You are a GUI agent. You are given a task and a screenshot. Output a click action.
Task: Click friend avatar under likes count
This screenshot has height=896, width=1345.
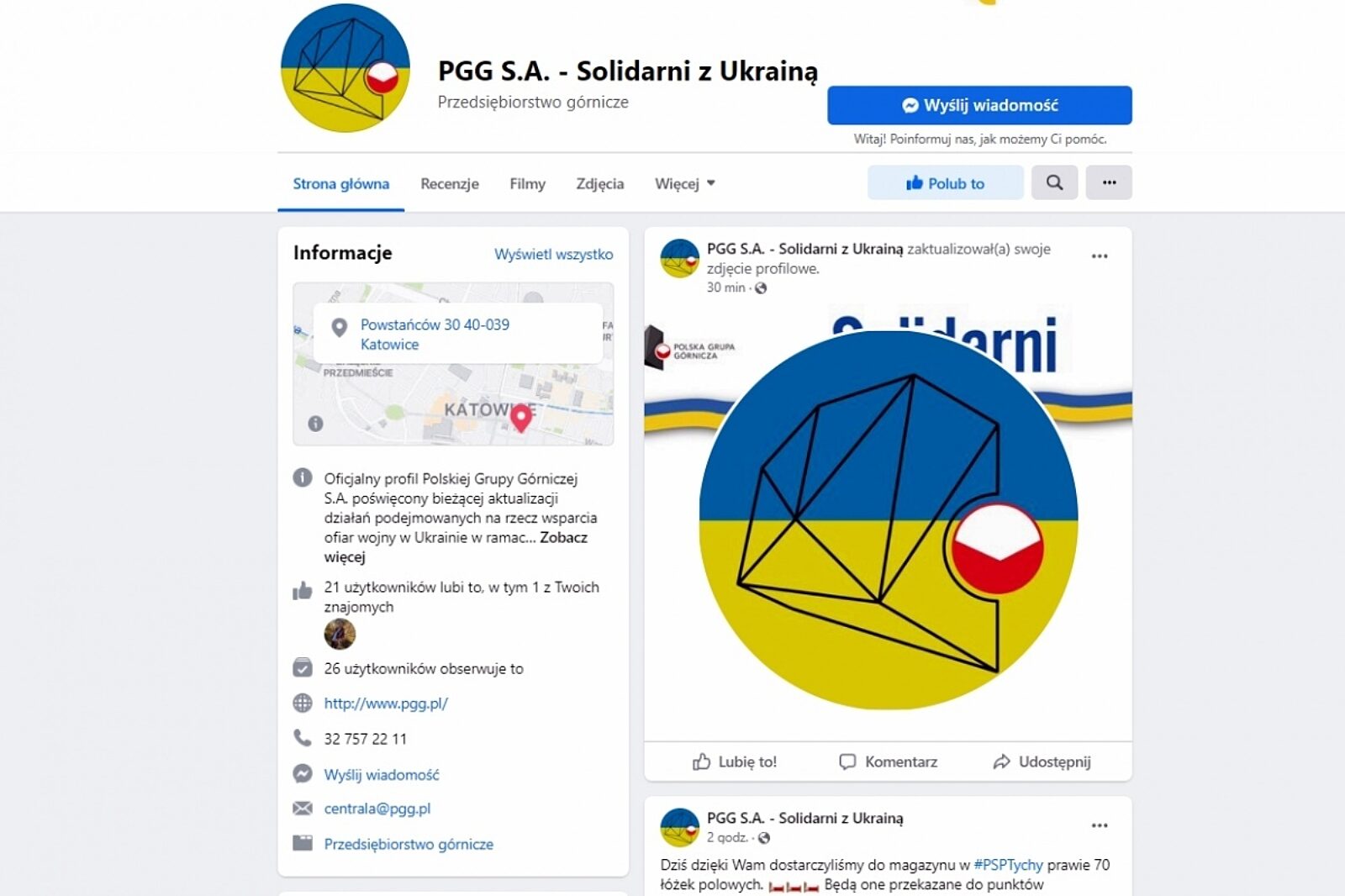[340, 634]
